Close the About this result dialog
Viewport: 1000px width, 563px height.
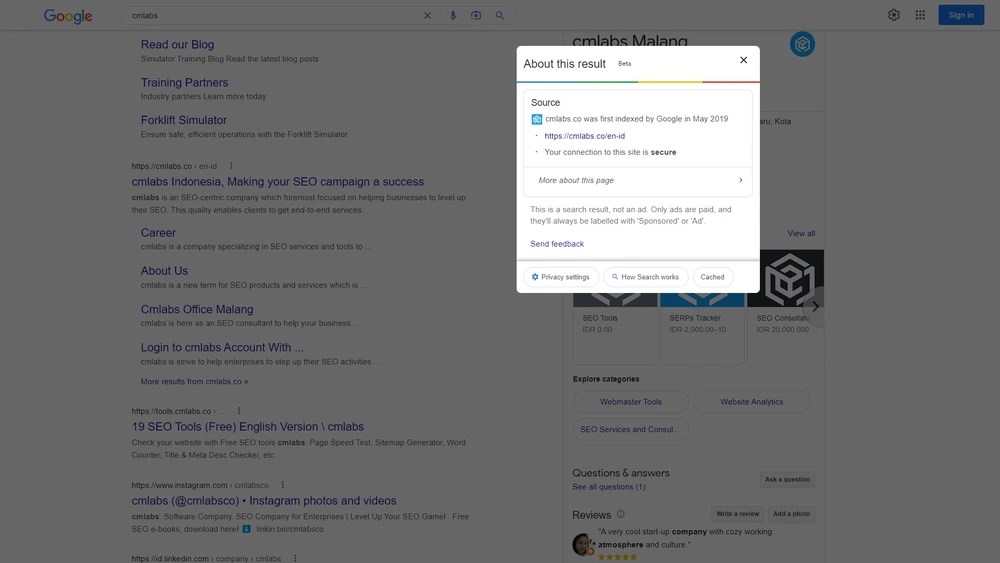[x=743, y=60]
